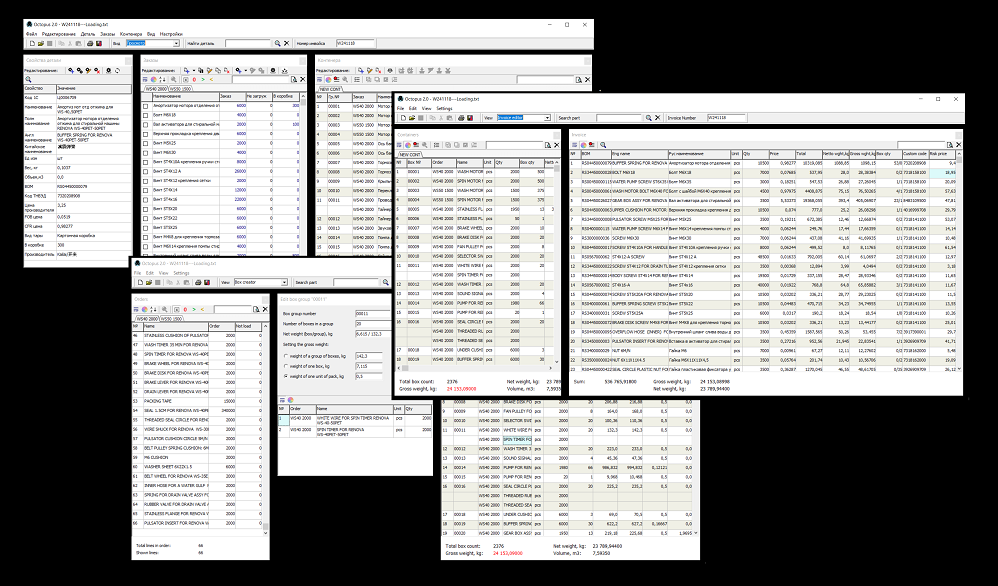Click the Найти деталь search input field
The image size is (998, 586).
[x=248, y=43]
